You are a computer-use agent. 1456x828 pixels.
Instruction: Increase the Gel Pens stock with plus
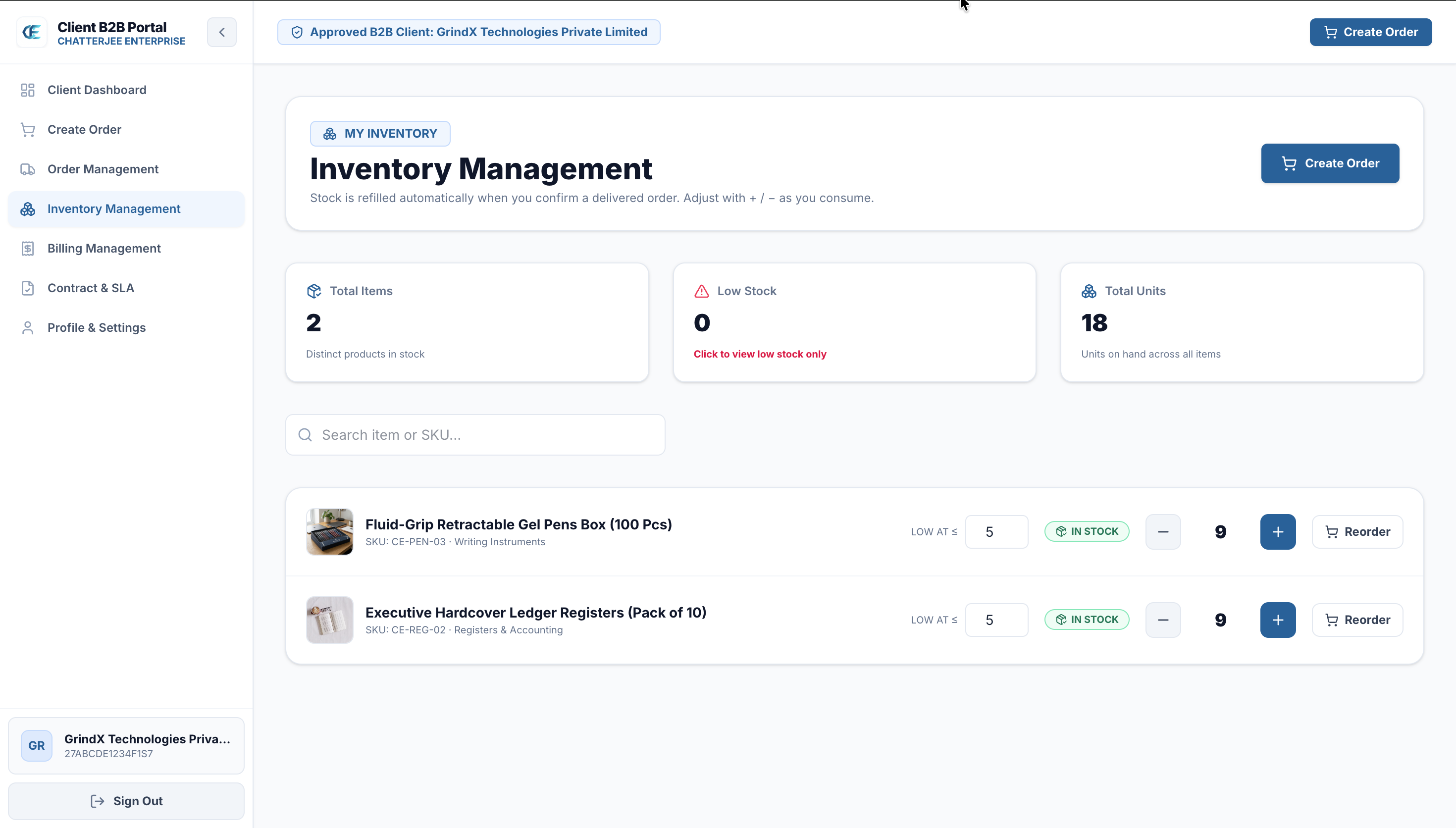pos(1278,532)
